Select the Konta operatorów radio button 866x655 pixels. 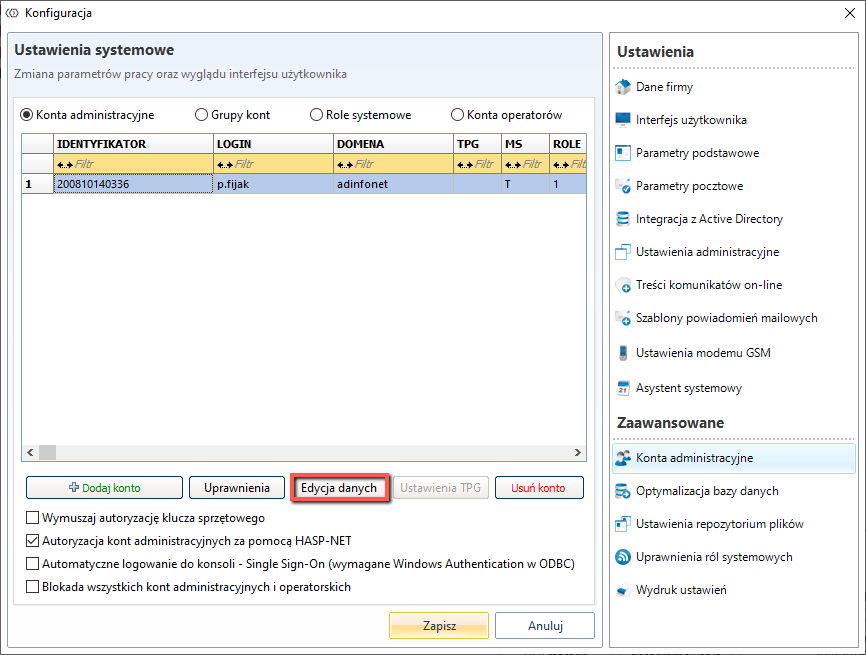(x=457, y=115)
